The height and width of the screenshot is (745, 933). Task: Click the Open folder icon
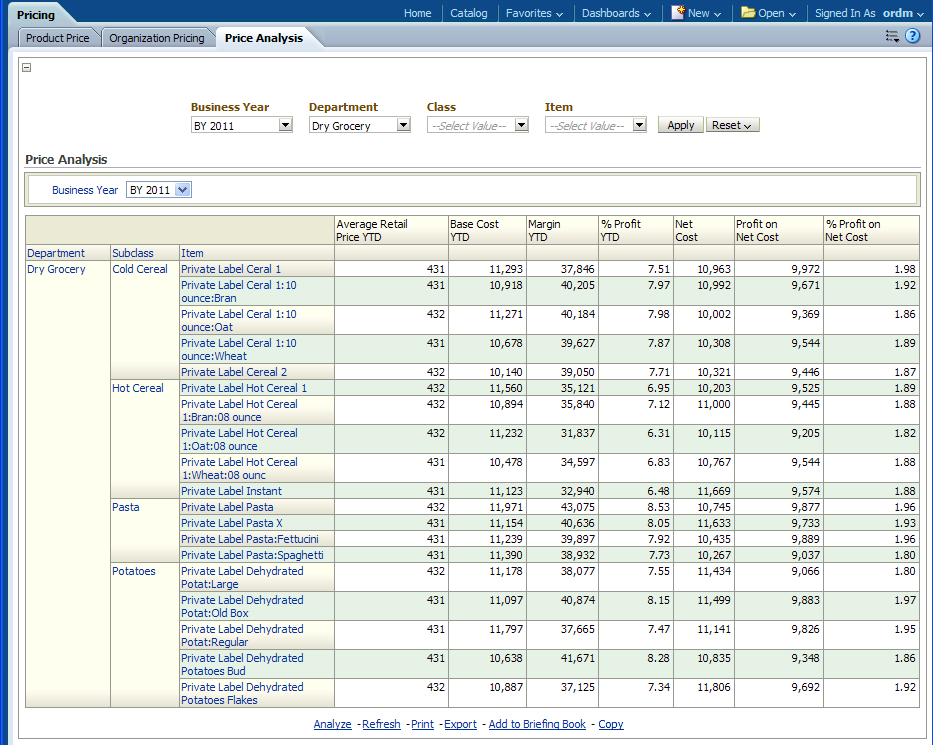(x=748, y=13)
